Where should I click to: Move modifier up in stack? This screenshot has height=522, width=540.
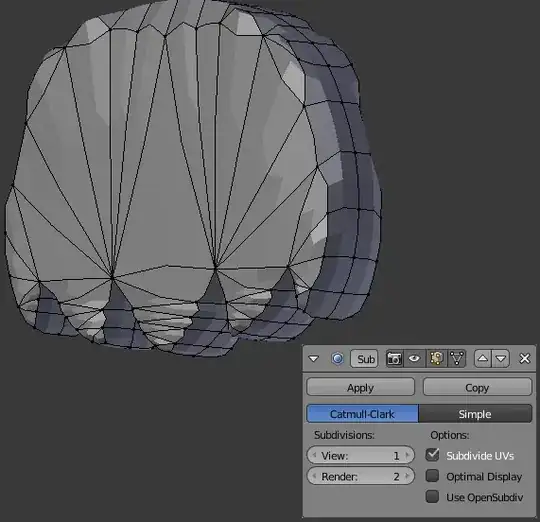coord(482,359)
